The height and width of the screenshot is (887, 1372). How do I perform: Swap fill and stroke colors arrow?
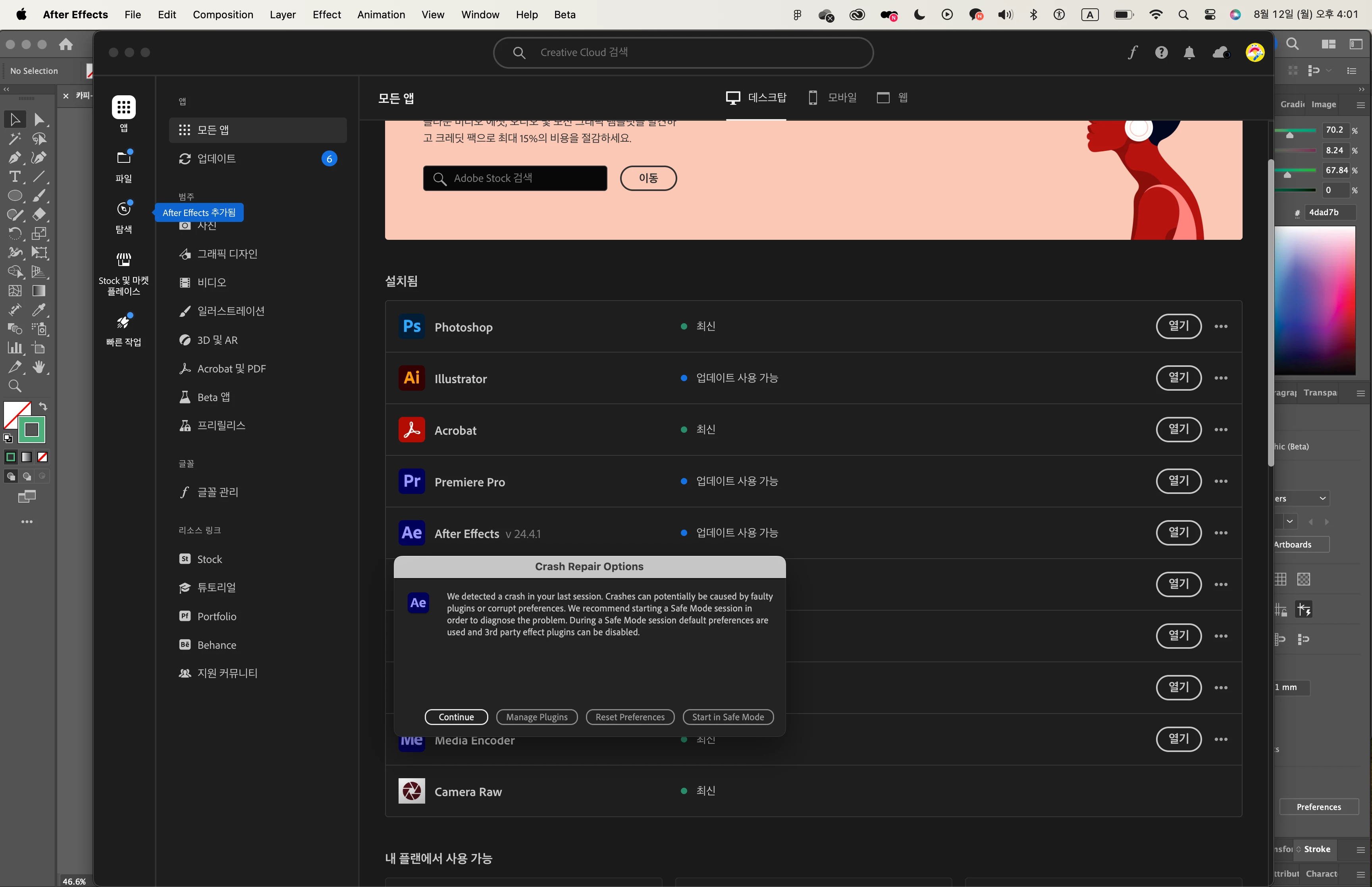(x=43, y=406)
